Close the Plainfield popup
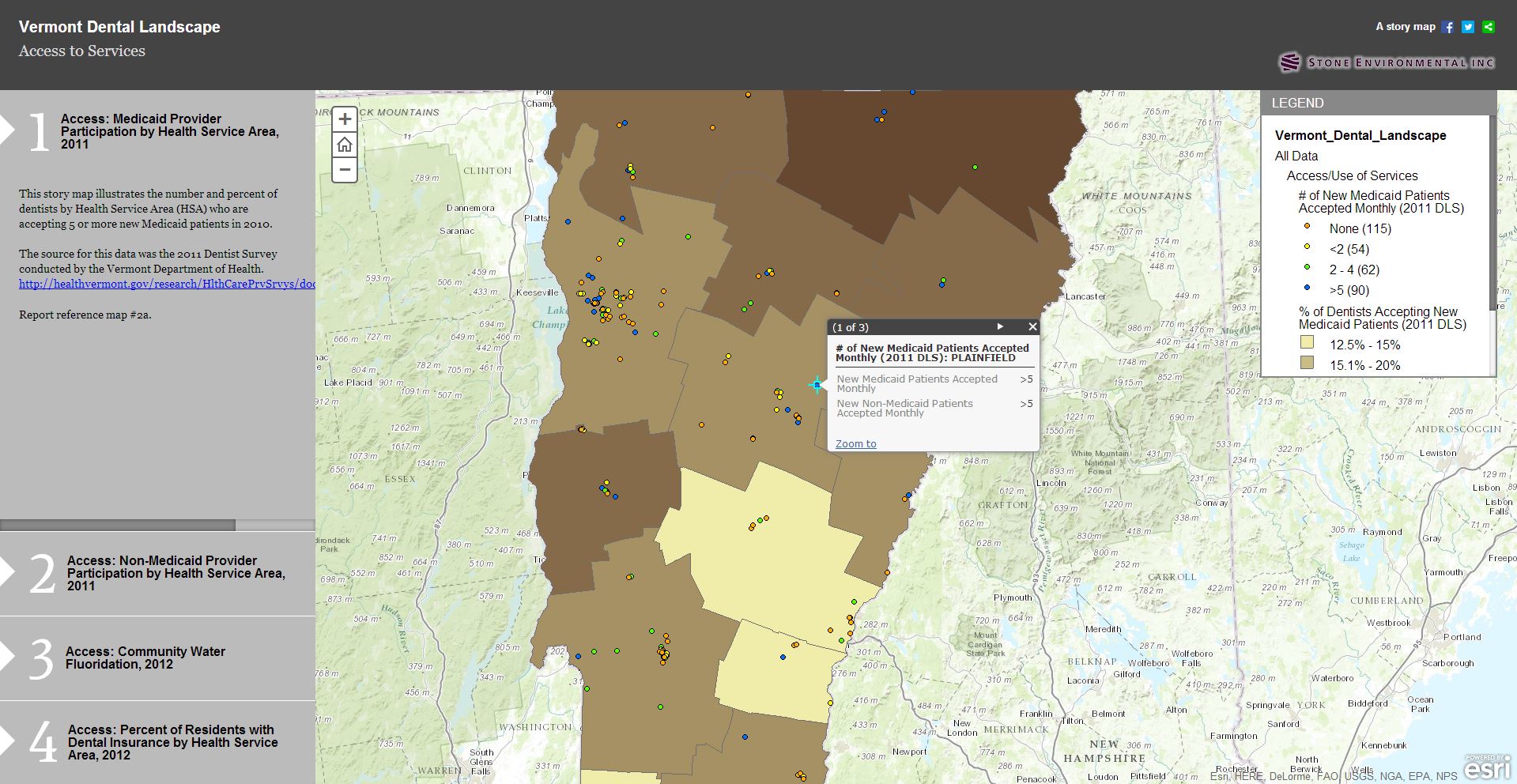Viewport: 1517px width, 784px height. [1032, 326]
